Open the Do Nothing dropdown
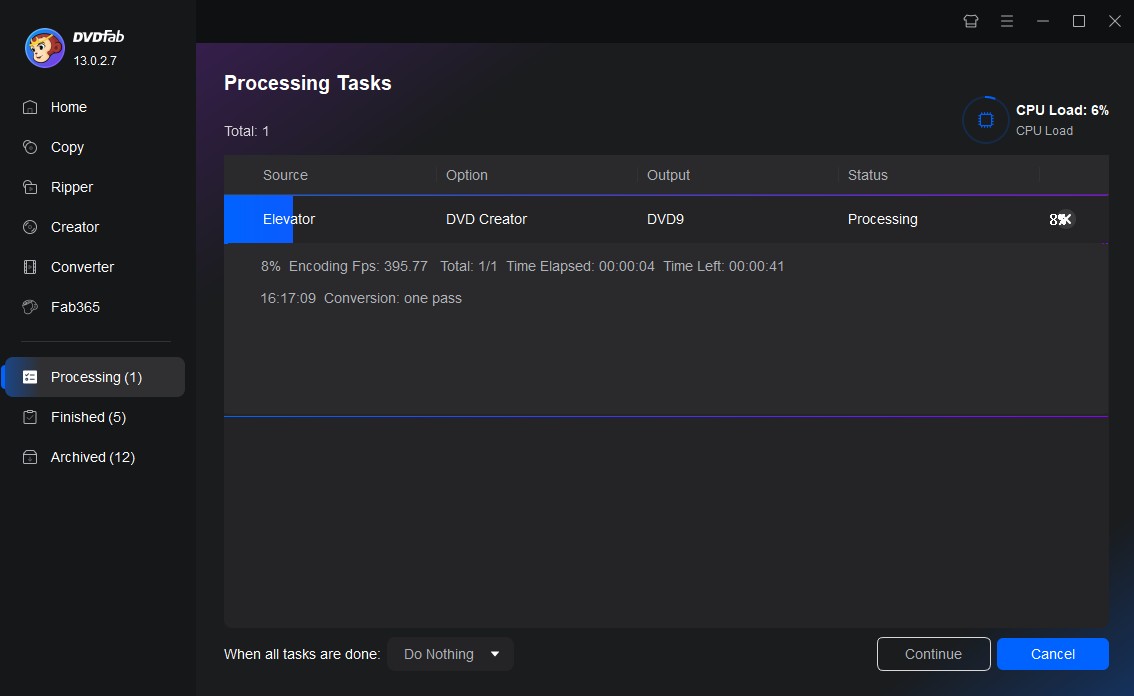Viewport: 1134px width, 696px height. click(x=450, y=654)
